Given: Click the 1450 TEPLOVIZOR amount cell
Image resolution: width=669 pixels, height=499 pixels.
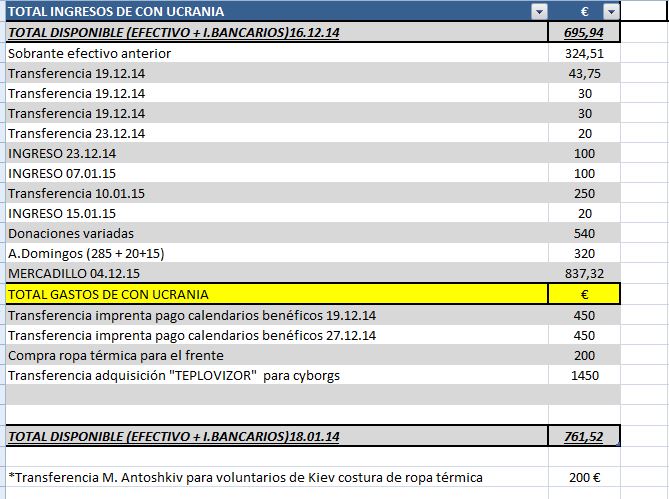Looking at the screenshot, I should click(x=584, y=375).
